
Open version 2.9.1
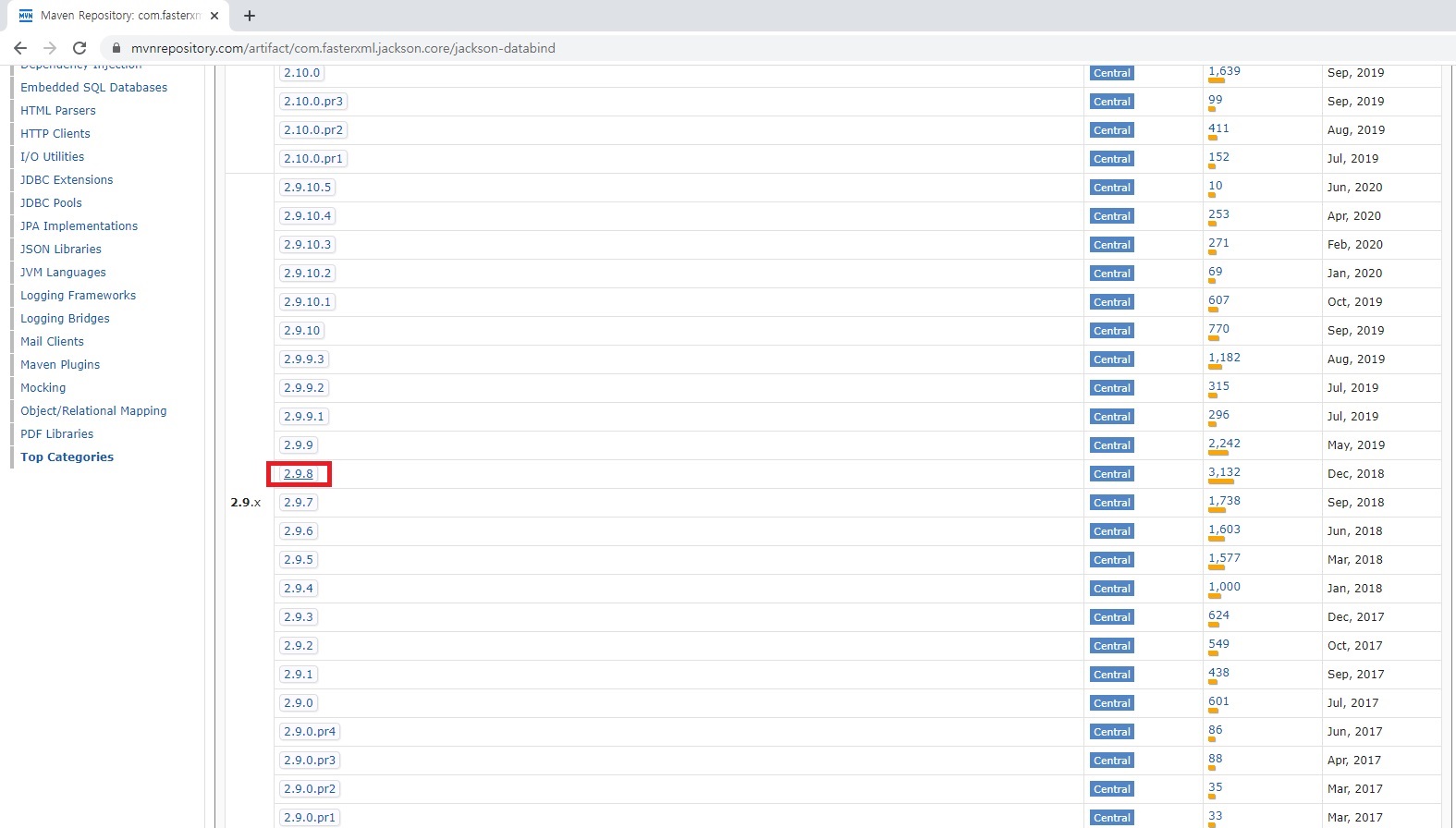299,675
